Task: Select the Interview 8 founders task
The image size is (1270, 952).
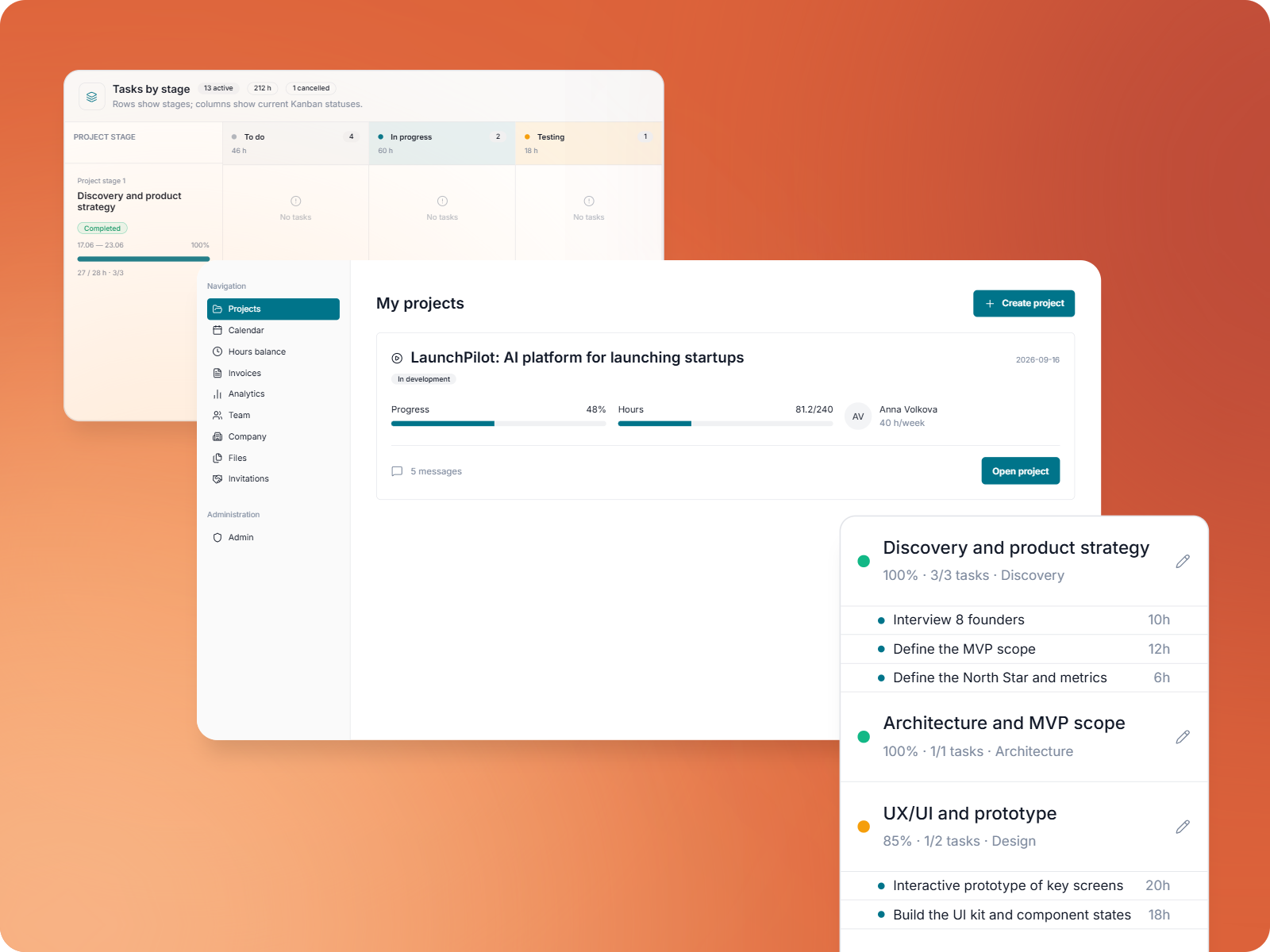Action: (x=1024, y=620)
